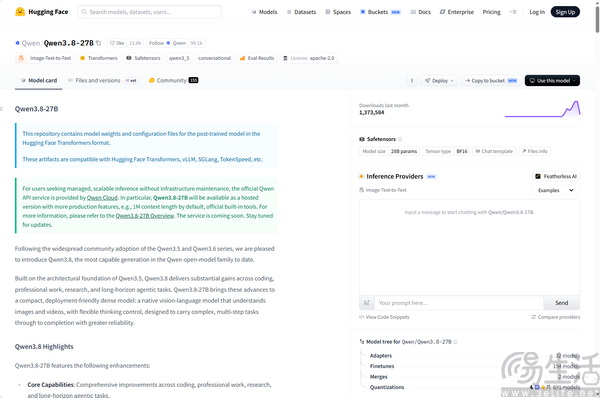600x398 pixels.
Task: Open the Community tab
Action: click(x=173, y=80)
